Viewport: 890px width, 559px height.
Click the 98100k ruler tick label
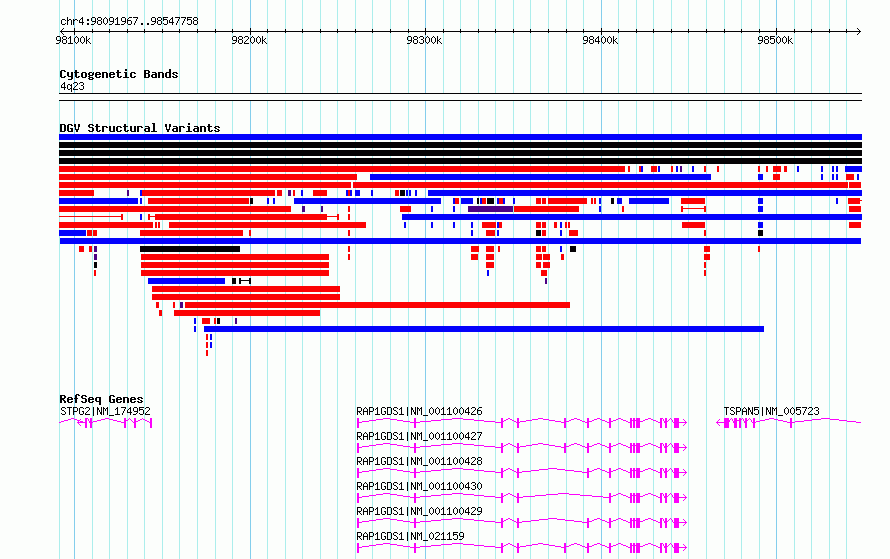tap(73, 40)
